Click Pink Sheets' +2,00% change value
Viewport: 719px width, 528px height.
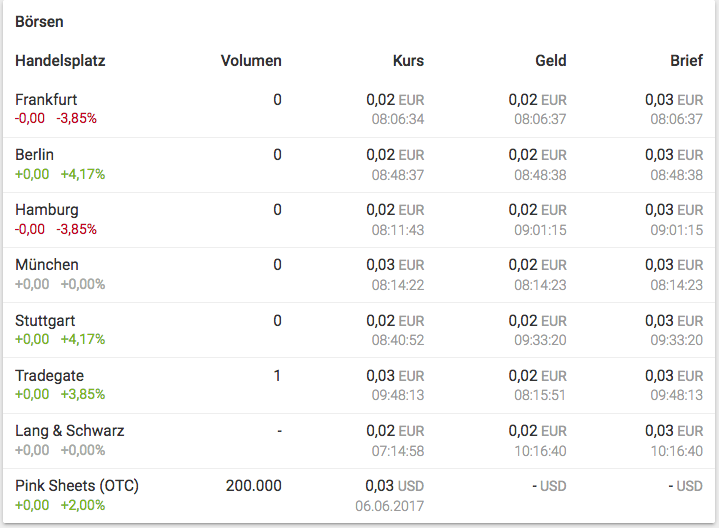(x=82, y=505)
